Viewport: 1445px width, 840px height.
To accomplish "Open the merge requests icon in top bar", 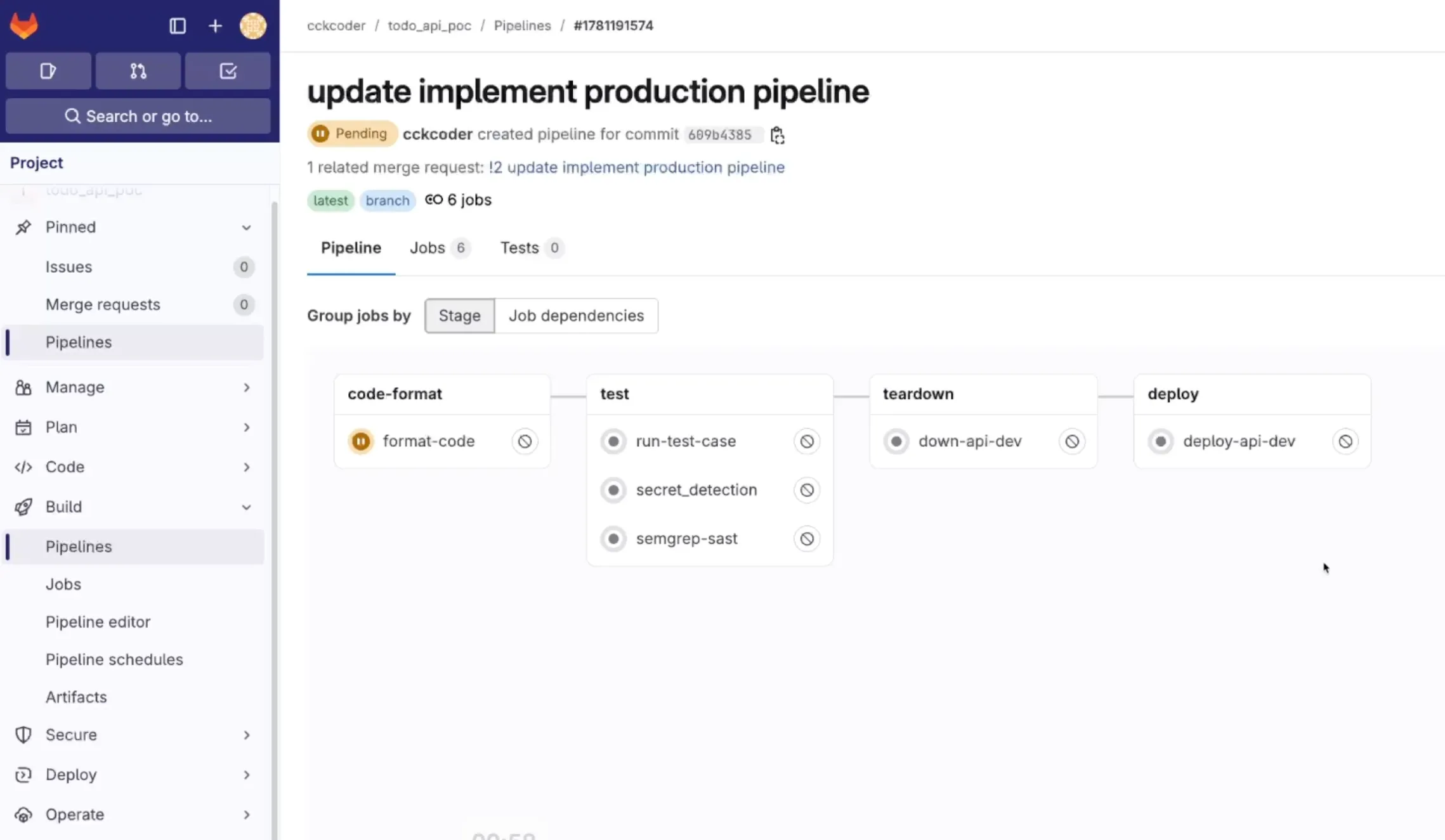I will click(x=138, y=70).
